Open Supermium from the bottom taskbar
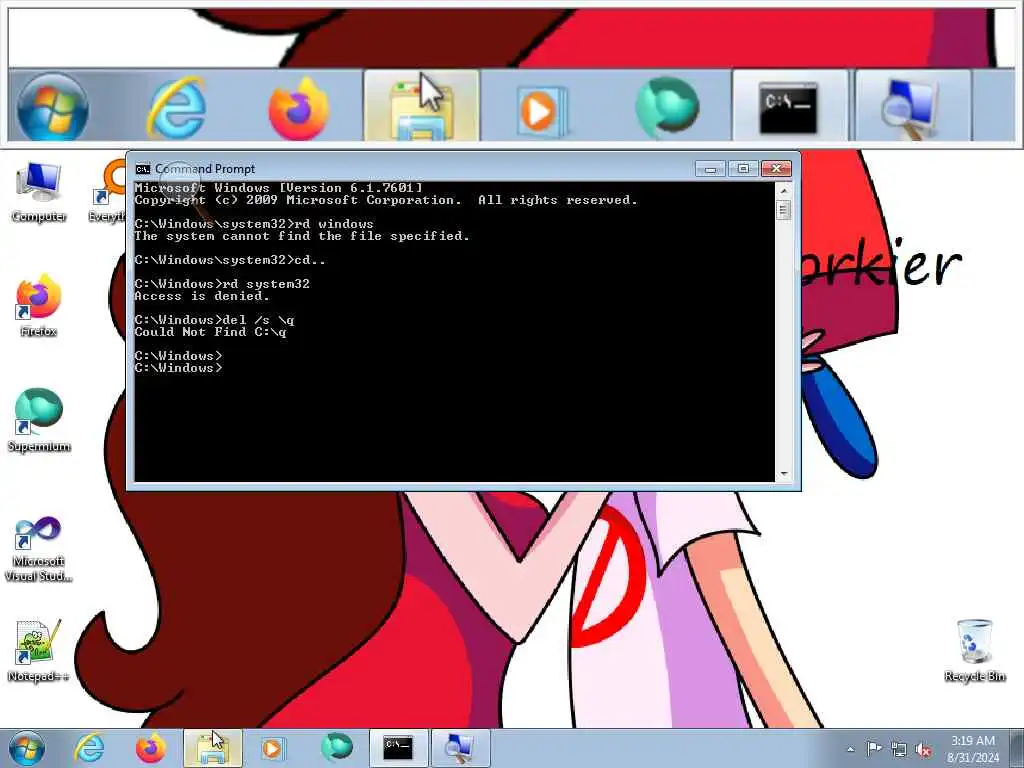This screenshot has height=768, width=1024. click(337, 747)
